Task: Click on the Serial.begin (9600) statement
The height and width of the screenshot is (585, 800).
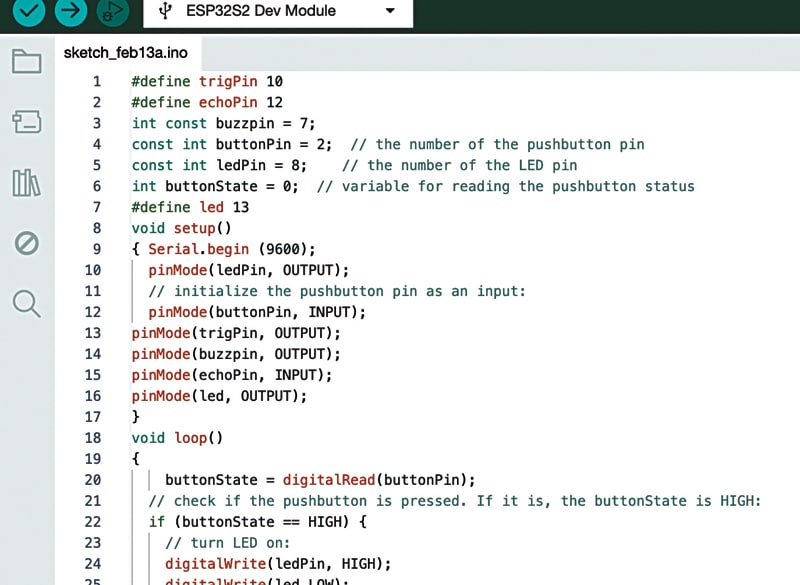Action: 231,249
